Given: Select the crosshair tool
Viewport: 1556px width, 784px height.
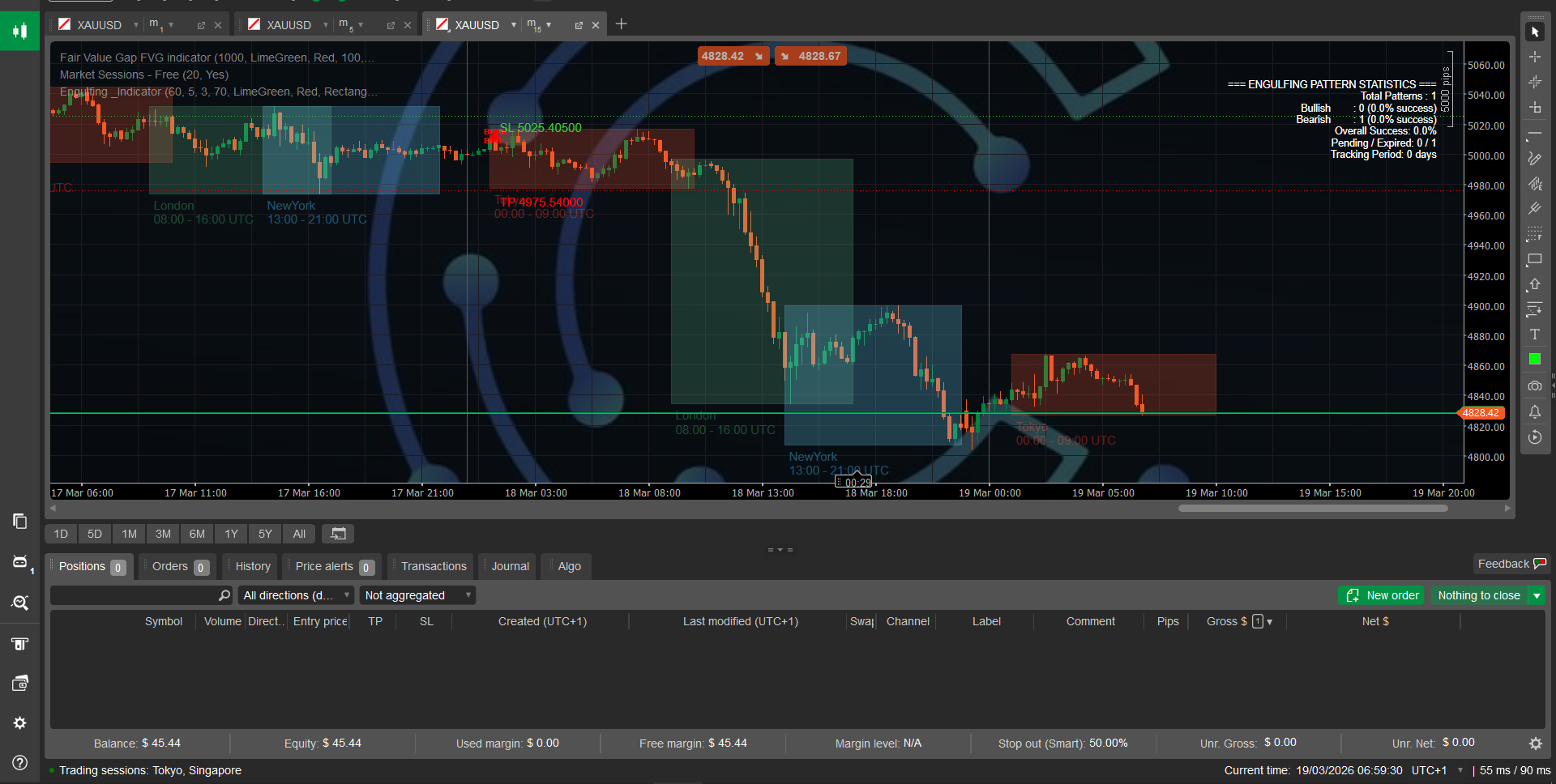Looking at the screenshot, I should pyautogui.click(x=1535, y=57).
